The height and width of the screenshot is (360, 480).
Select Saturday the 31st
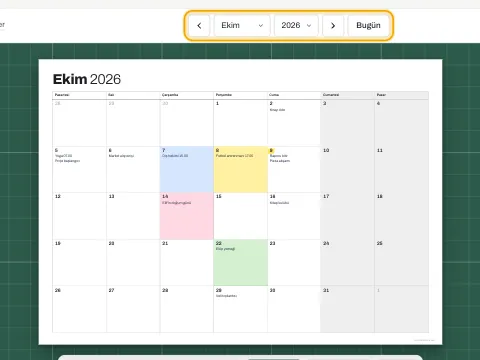[x=347, y=309]
